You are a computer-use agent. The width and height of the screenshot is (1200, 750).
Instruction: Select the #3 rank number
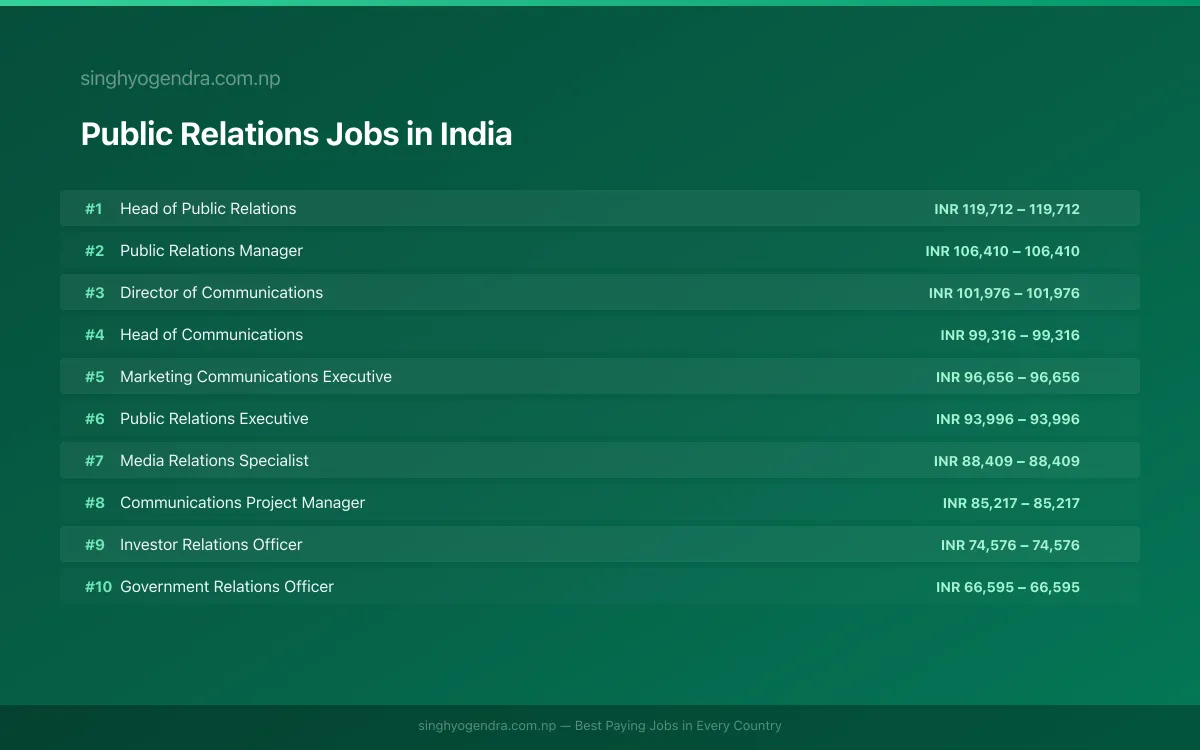94,293
